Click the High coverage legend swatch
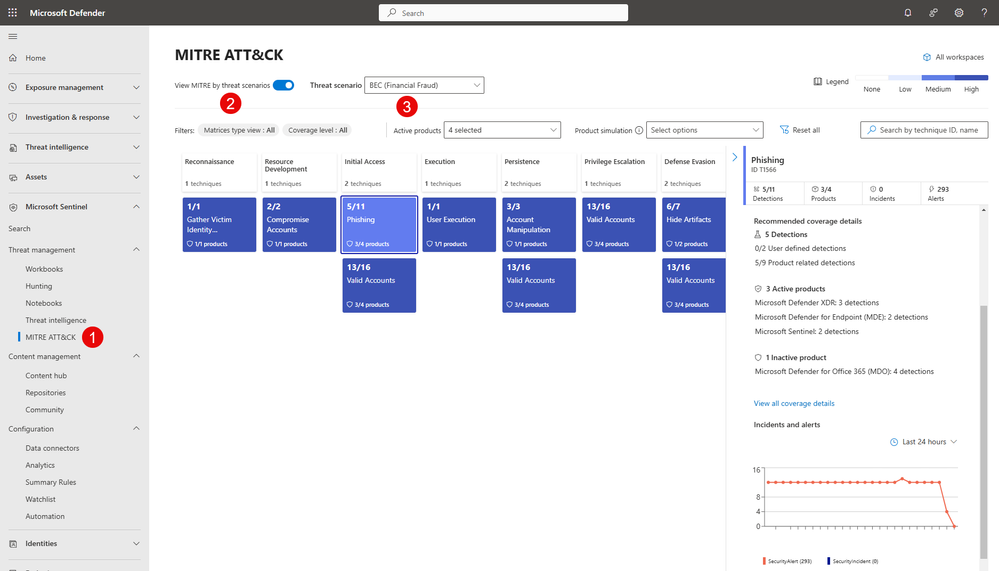999x571 pixels. coord(971,78)
